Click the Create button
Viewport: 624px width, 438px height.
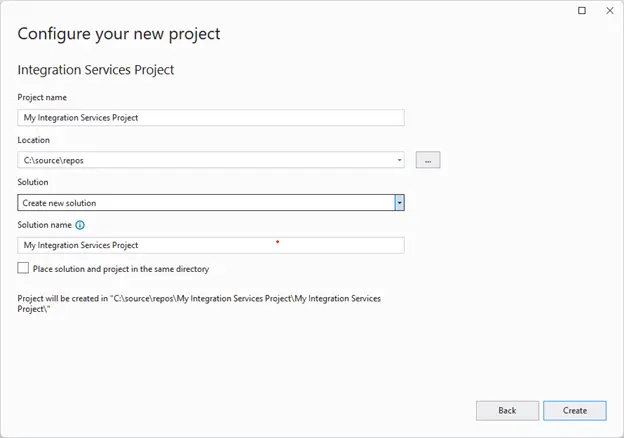click(574, 410)
